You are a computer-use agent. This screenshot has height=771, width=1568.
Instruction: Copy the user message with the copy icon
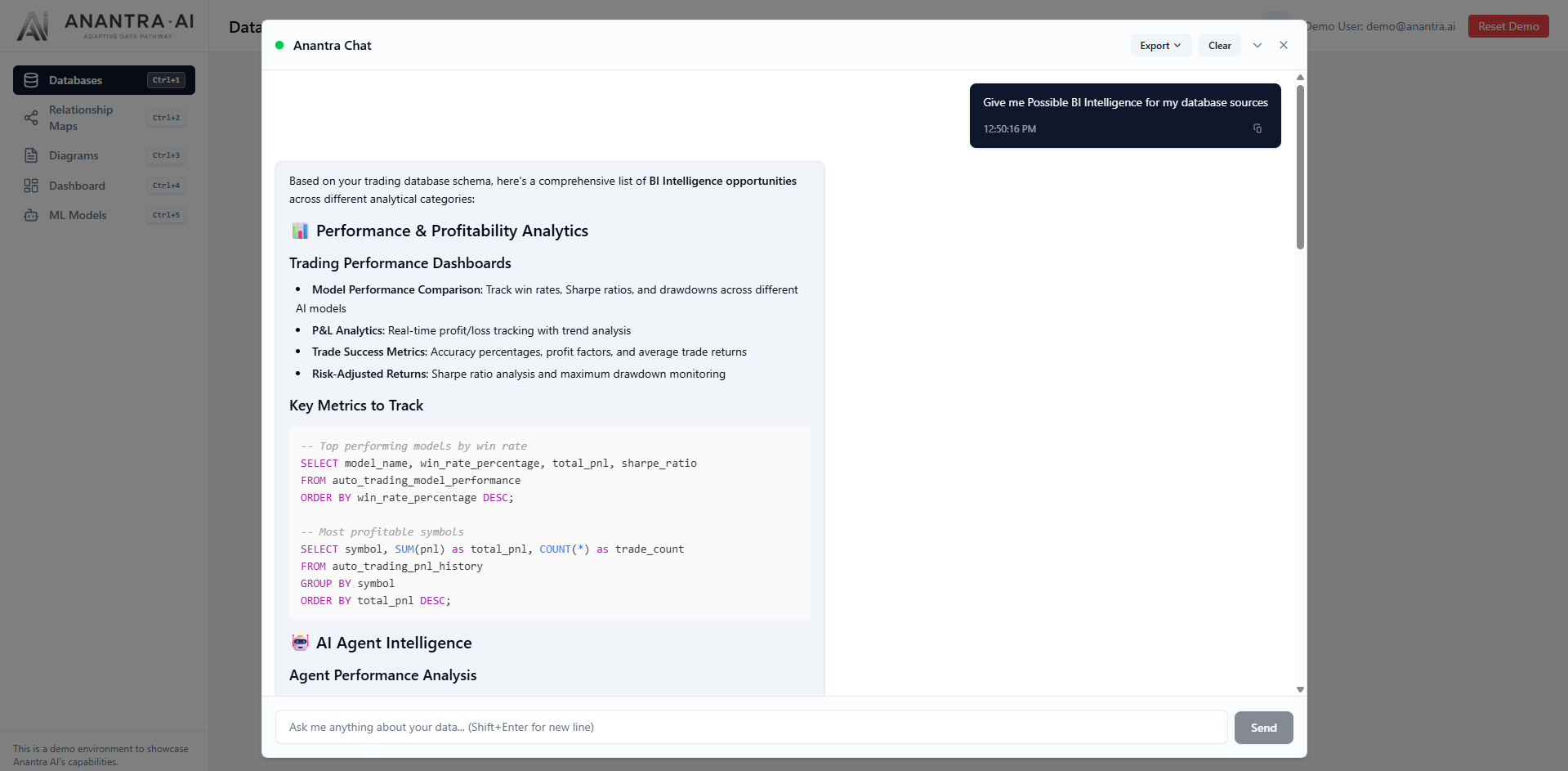click(1258, 128)
